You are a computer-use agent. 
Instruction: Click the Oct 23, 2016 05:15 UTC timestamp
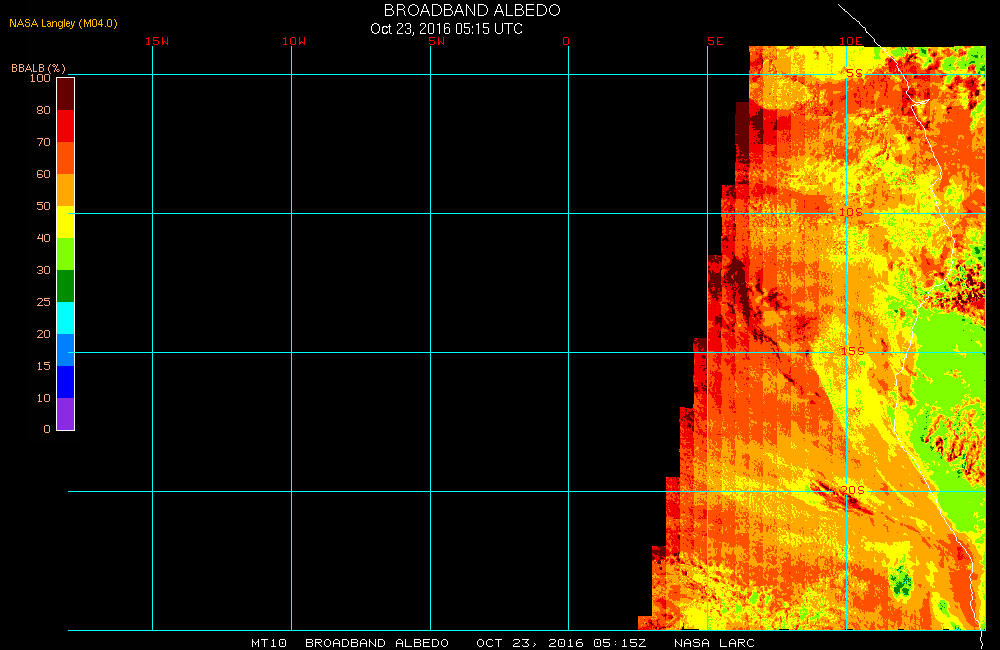[446, 28]
